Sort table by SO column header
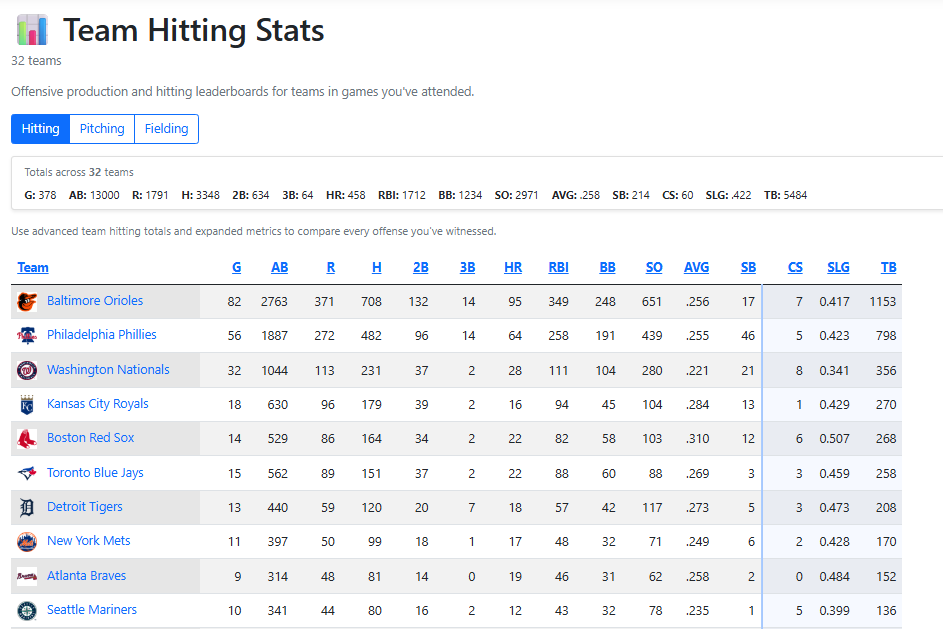 (654, 268)
